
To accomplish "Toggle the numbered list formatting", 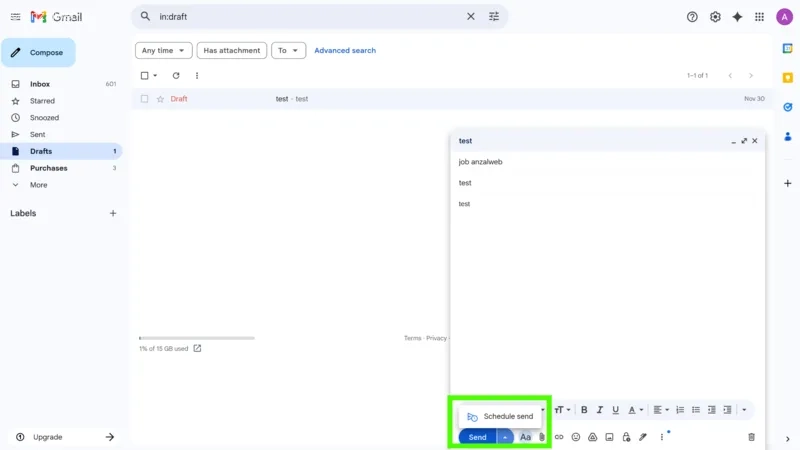I will 680,410.
